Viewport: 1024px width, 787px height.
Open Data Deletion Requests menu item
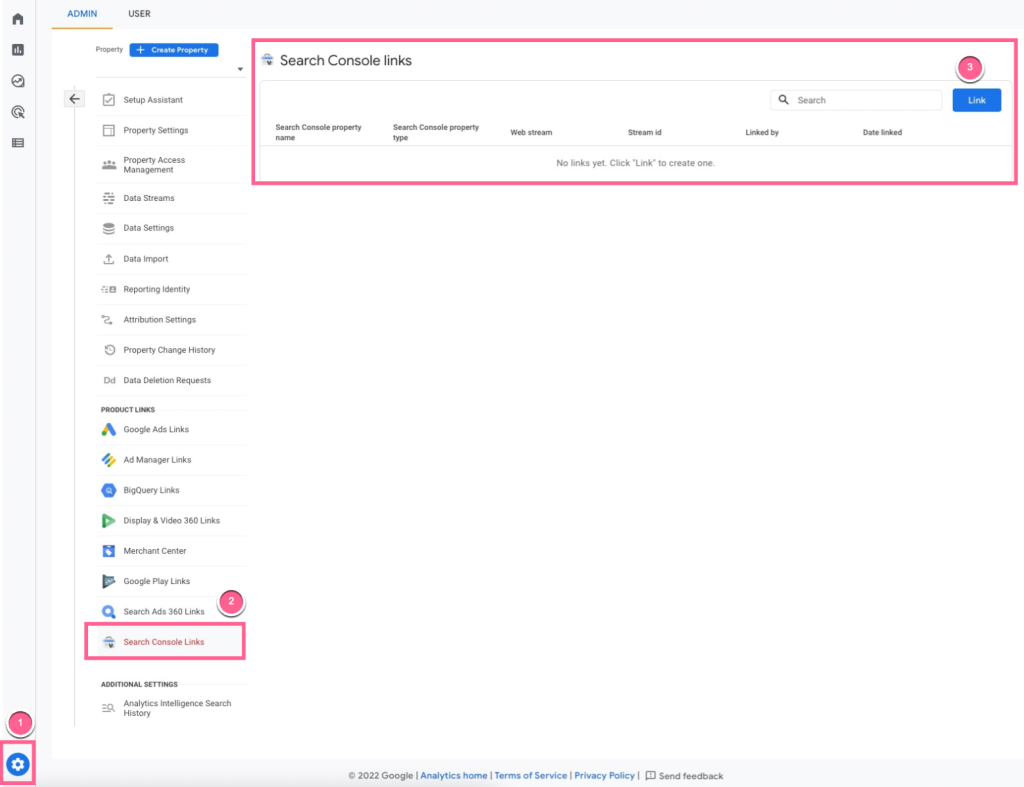click(171, 380)
